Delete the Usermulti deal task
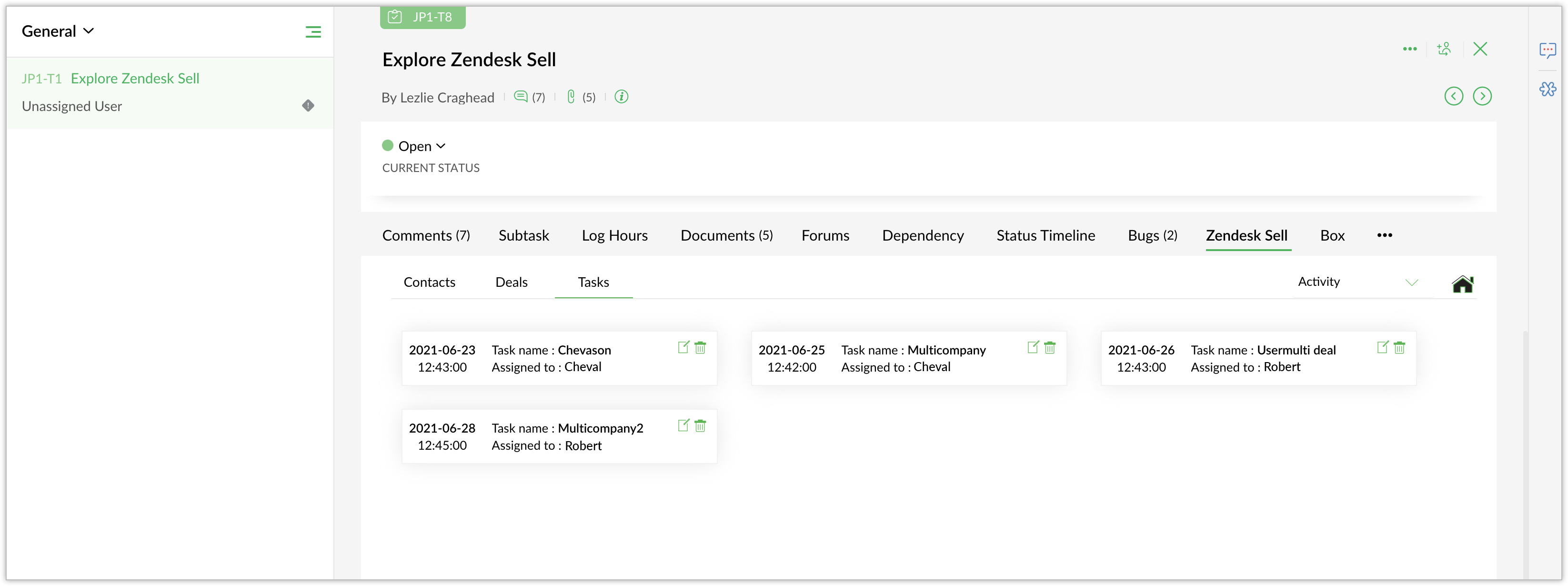 pyautogui.click(x=1399, y=347)
